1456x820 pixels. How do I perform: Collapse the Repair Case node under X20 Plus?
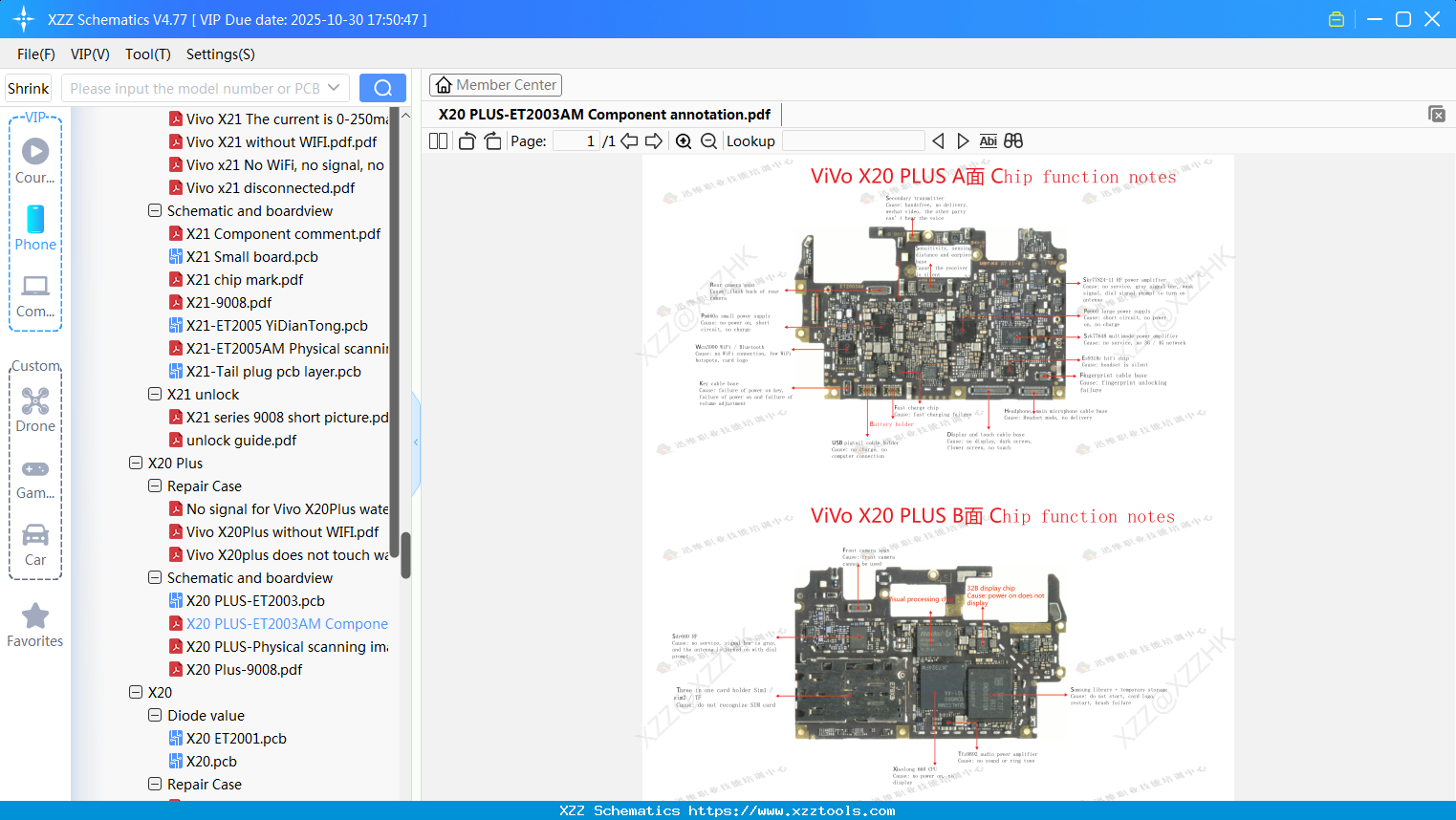[x=154, y=486]
